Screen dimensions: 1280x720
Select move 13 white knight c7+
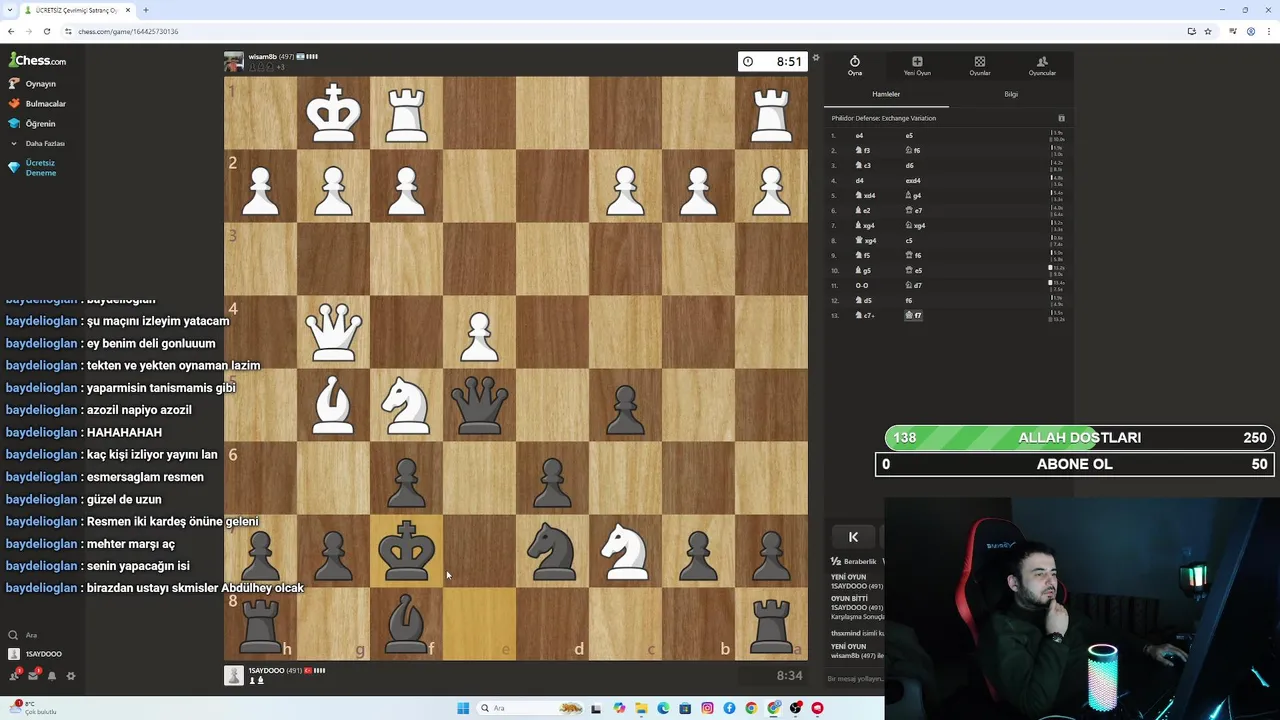pos(865,316)
